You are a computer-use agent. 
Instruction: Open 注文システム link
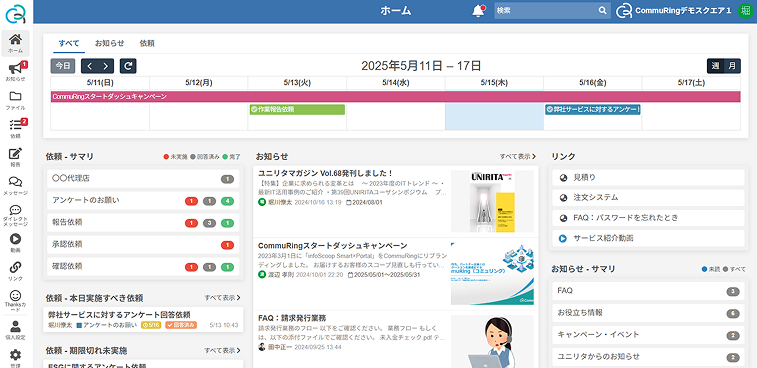[648, 198]
